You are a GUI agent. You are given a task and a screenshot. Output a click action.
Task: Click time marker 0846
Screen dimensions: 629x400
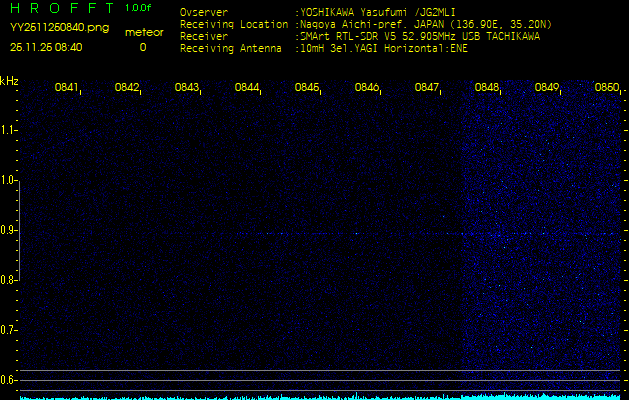(x=367, y=87)
